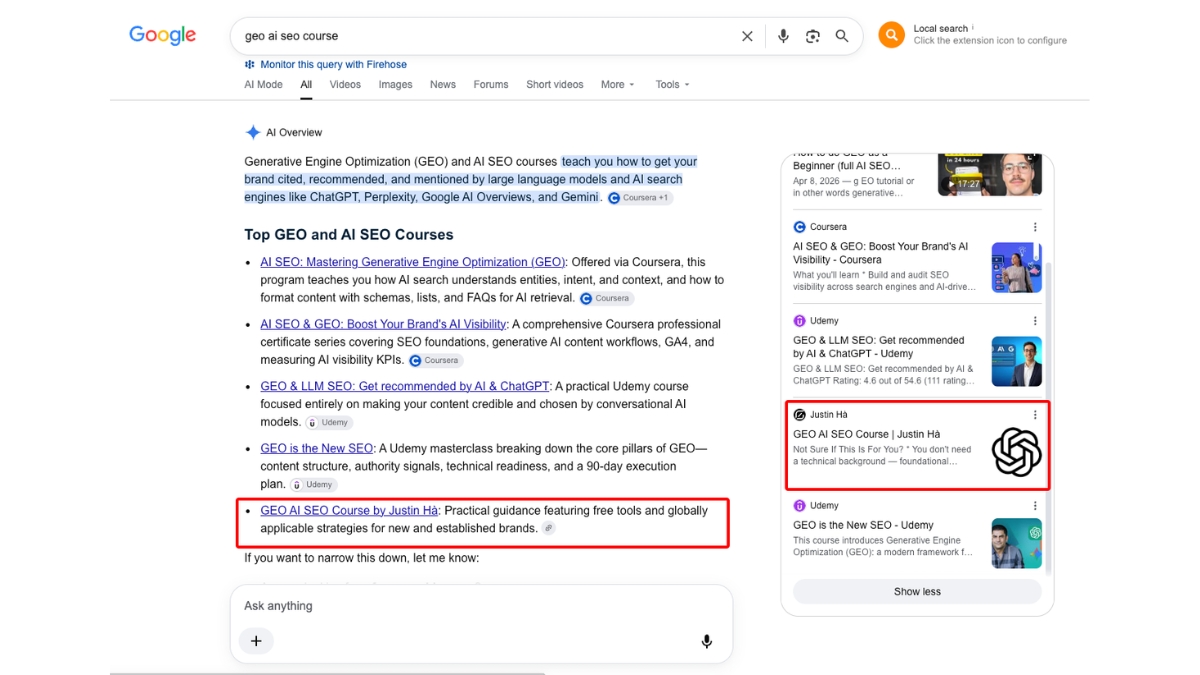Screen dimensions: 1200x675
Task: Click the link chip after Justin Hà bullet
Action: pyautogui.click(x=548, y=528)
